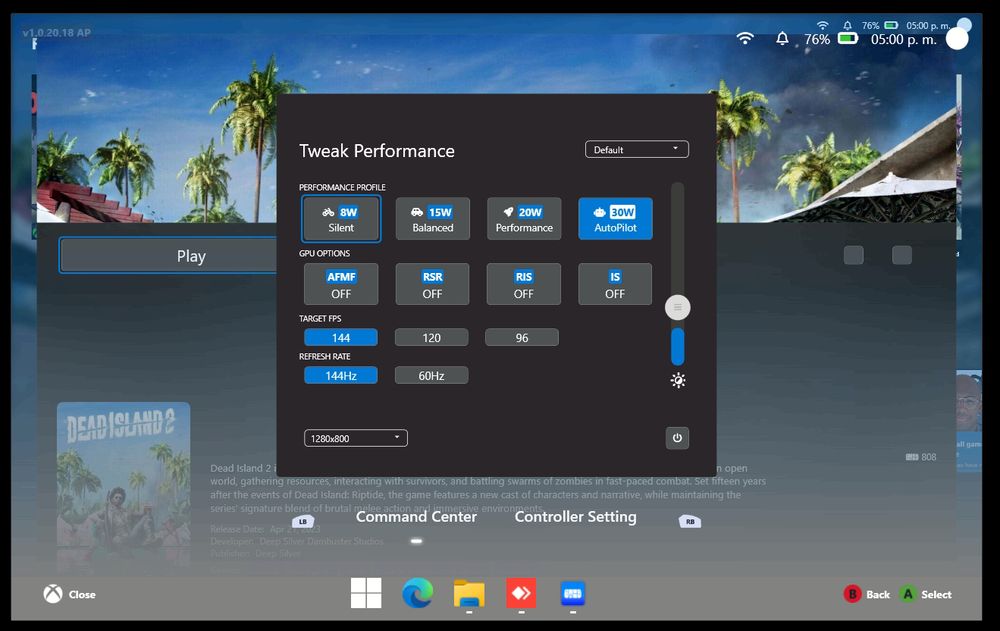Toggle the IS GPU option
Image resolution: width=1000 pixels, height=631 pixels.
615,284
